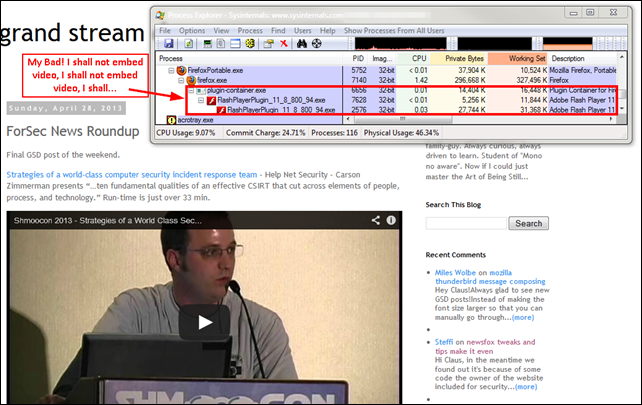Open the View menu
Screen dimensions: 642x405
tap(221, 31)
